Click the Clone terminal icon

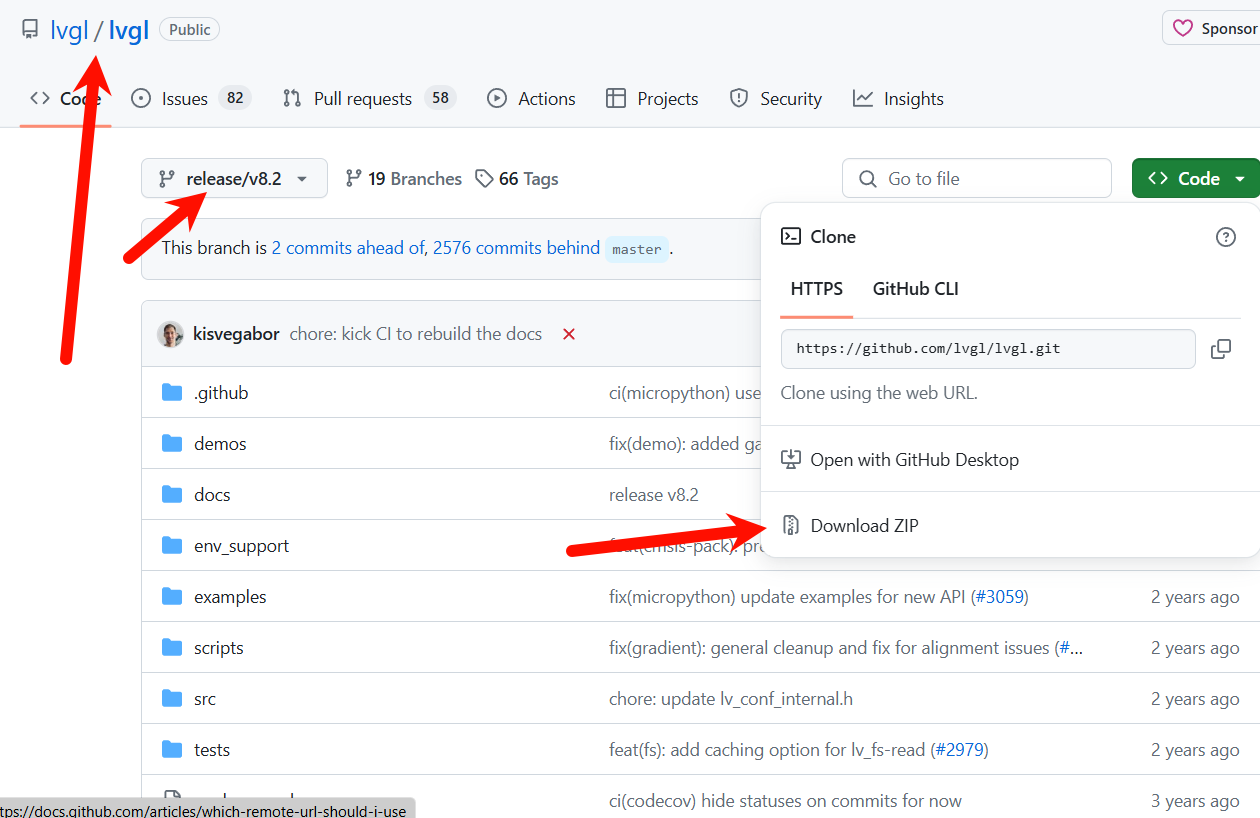point(790,237)
